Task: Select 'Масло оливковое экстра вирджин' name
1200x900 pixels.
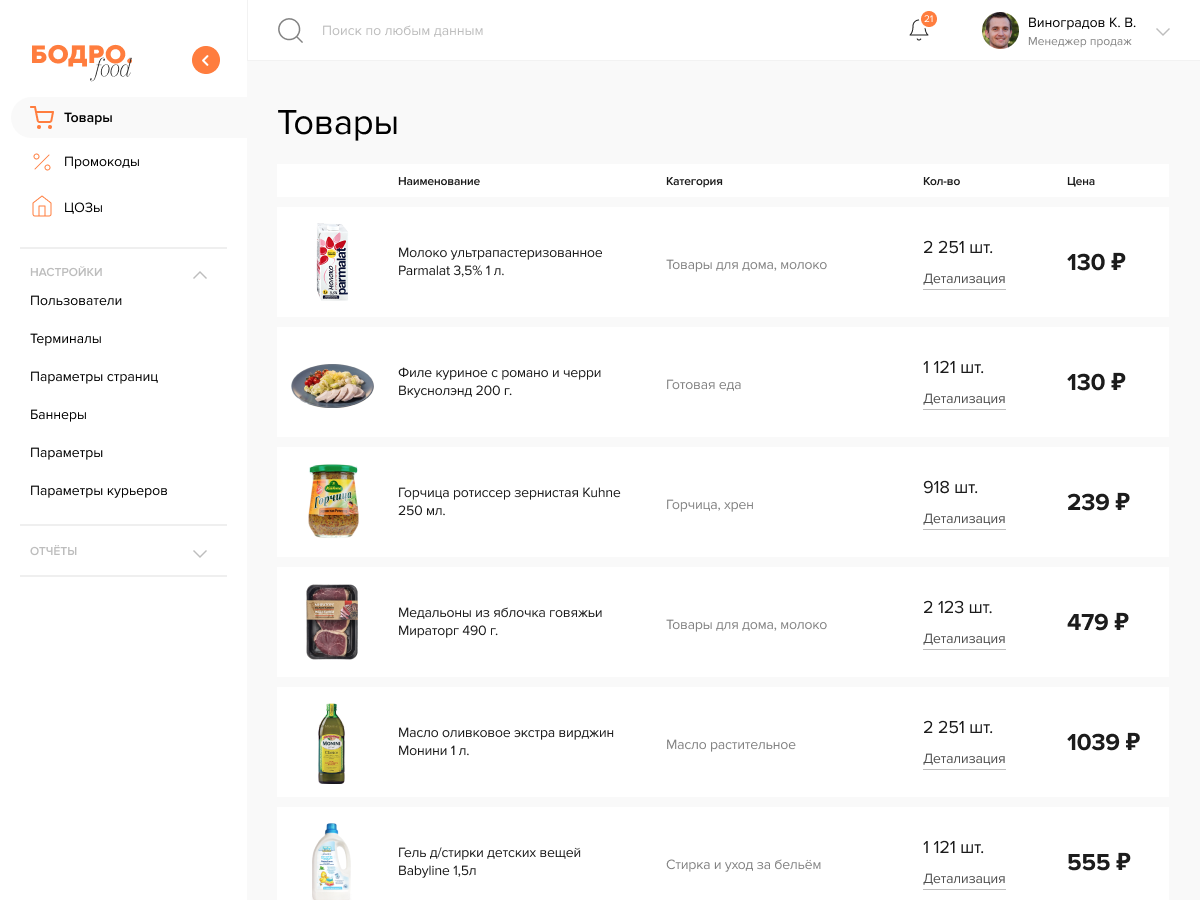Action: pos(506,742)
